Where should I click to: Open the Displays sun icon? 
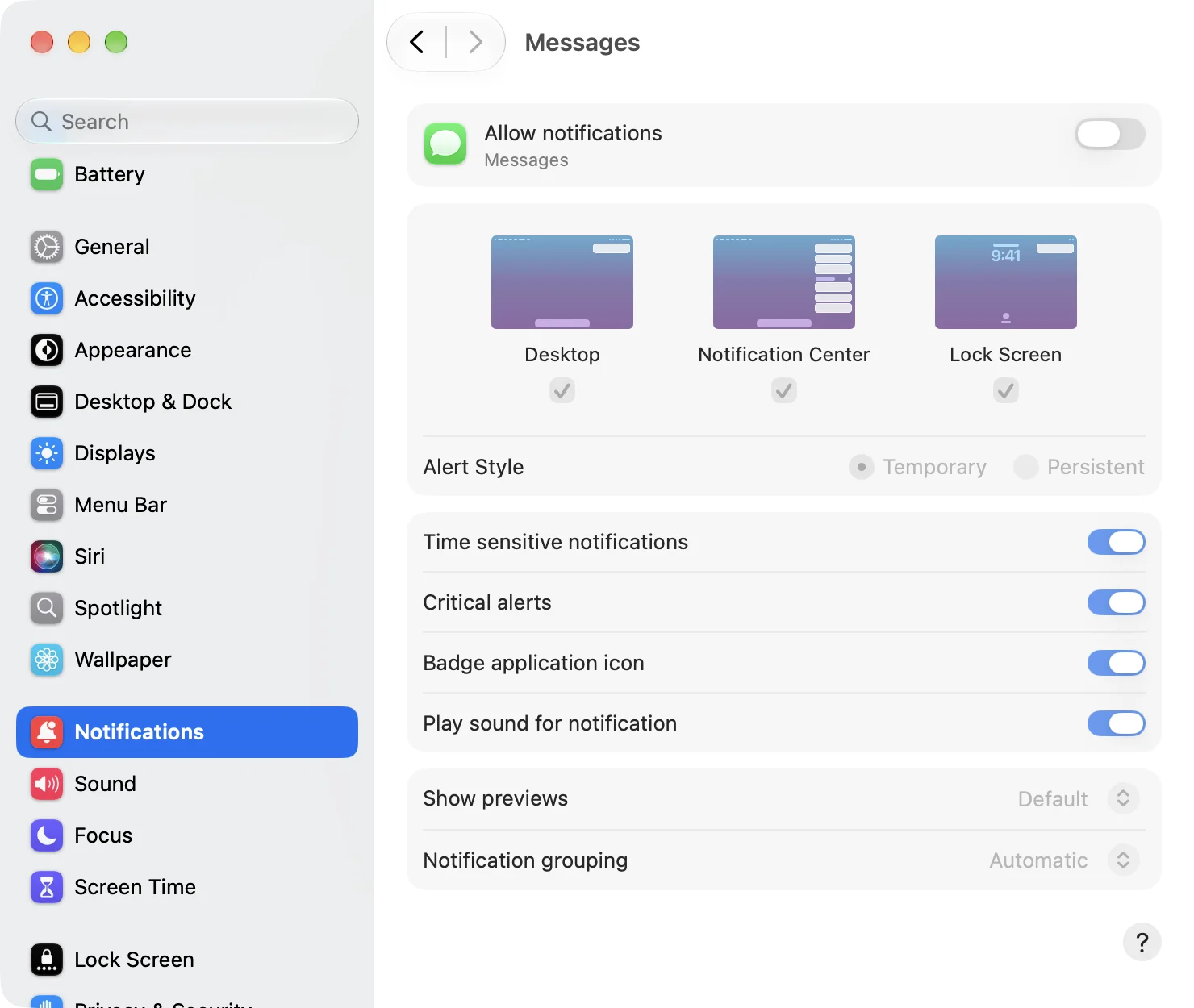click(47, 453)
